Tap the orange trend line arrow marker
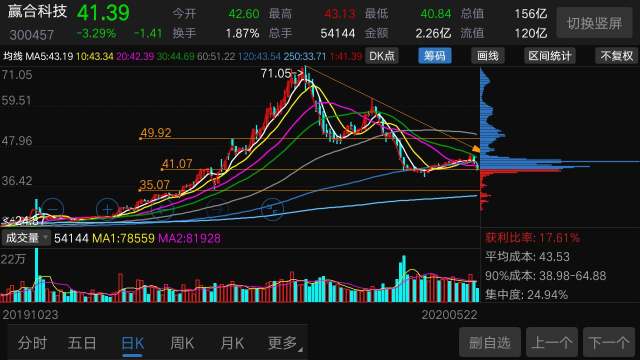 476,149
